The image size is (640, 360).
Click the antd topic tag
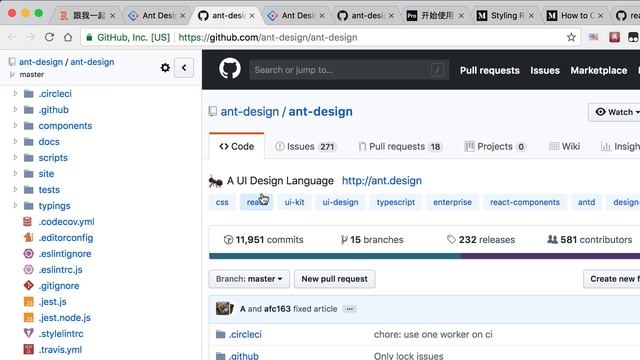tap(587, 202)
